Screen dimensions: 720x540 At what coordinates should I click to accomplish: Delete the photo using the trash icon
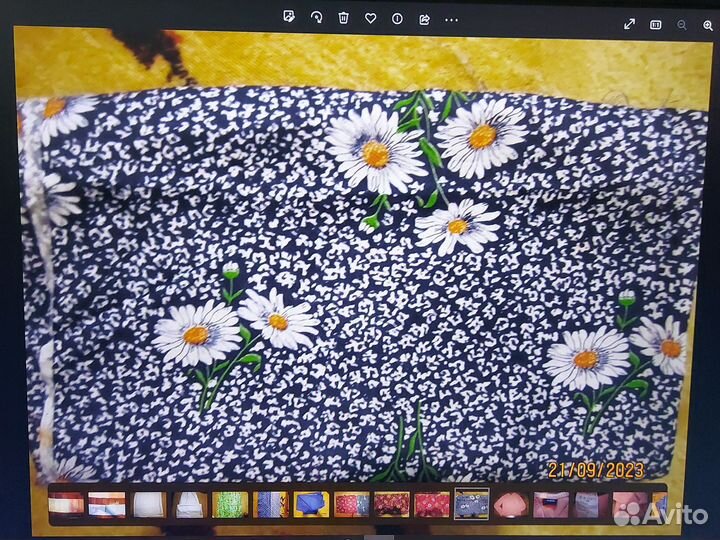click(343, 18)
